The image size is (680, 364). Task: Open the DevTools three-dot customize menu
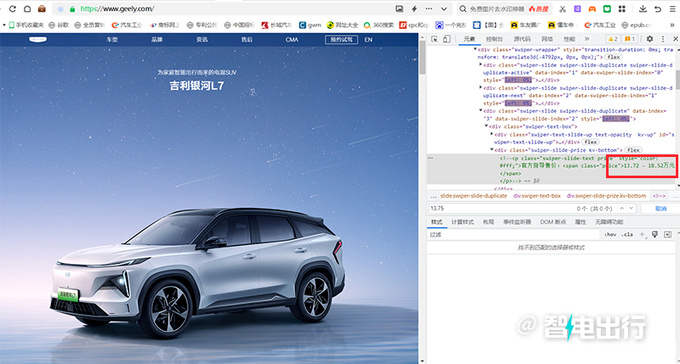[663, 39]
